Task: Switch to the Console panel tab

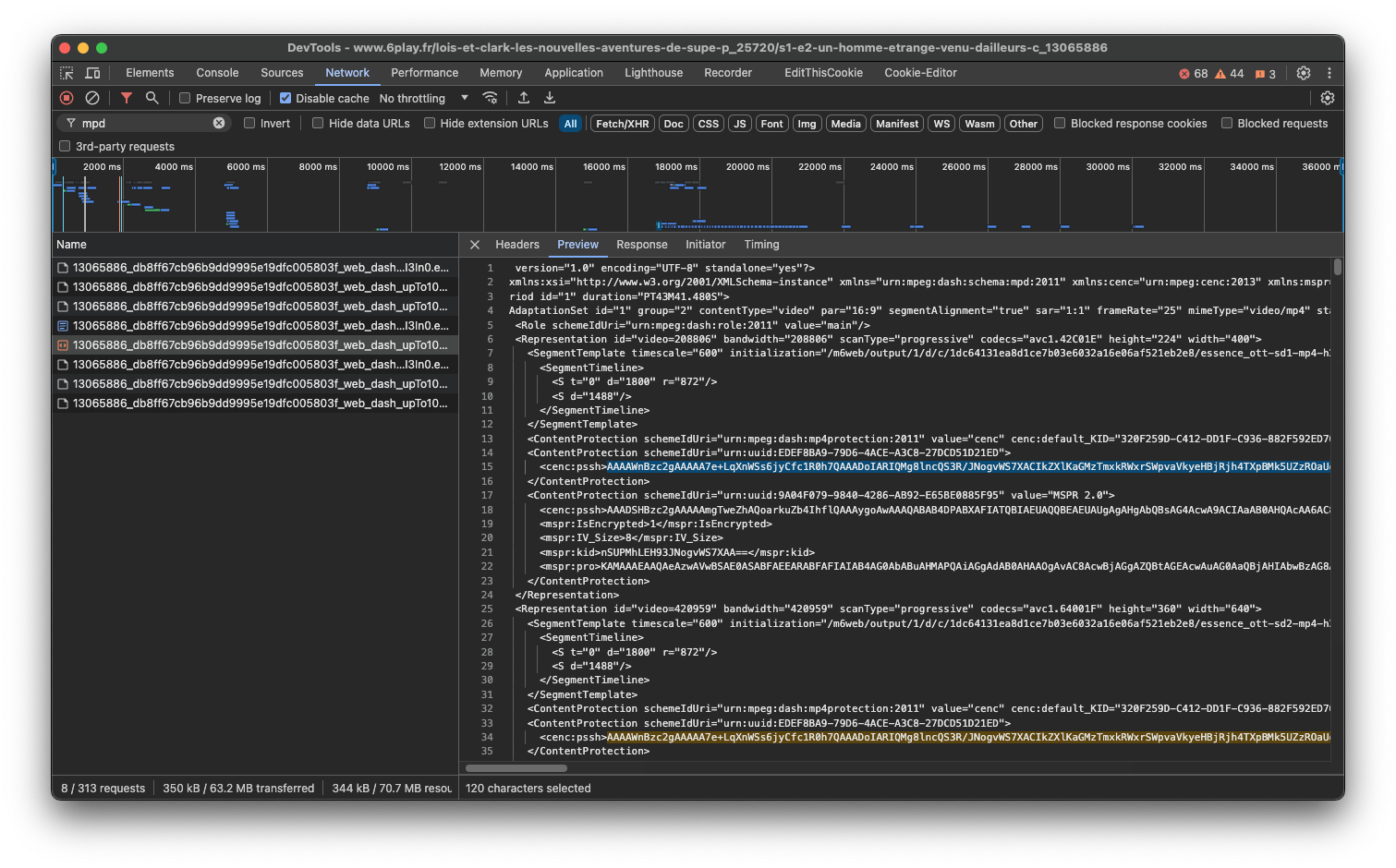Action: click(217, 73)
